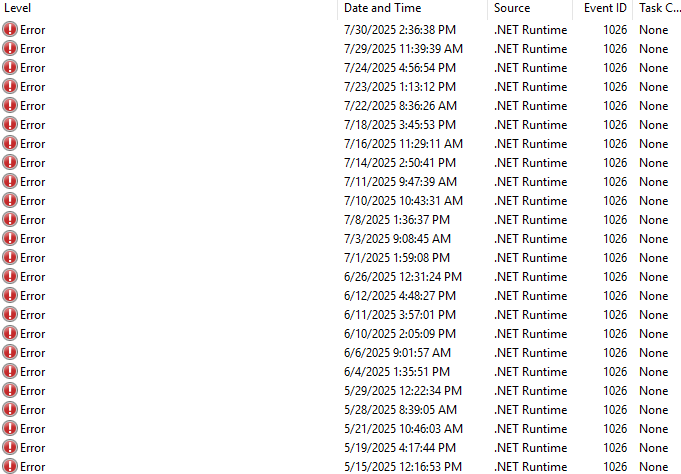Viewport: 681px width, 474px height.
Task: Click the error icon for 5/21/2025 10:46:03 AM event
Action: 10,429
